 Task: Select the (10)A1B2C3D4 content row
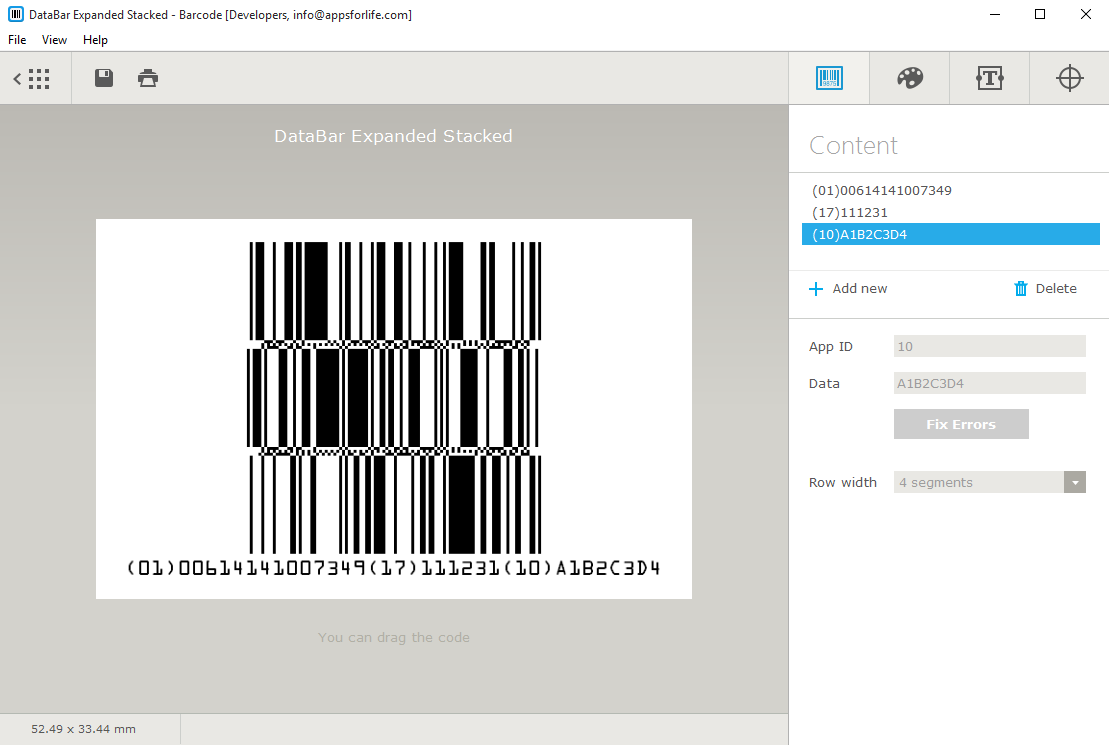tap(951, 234)
